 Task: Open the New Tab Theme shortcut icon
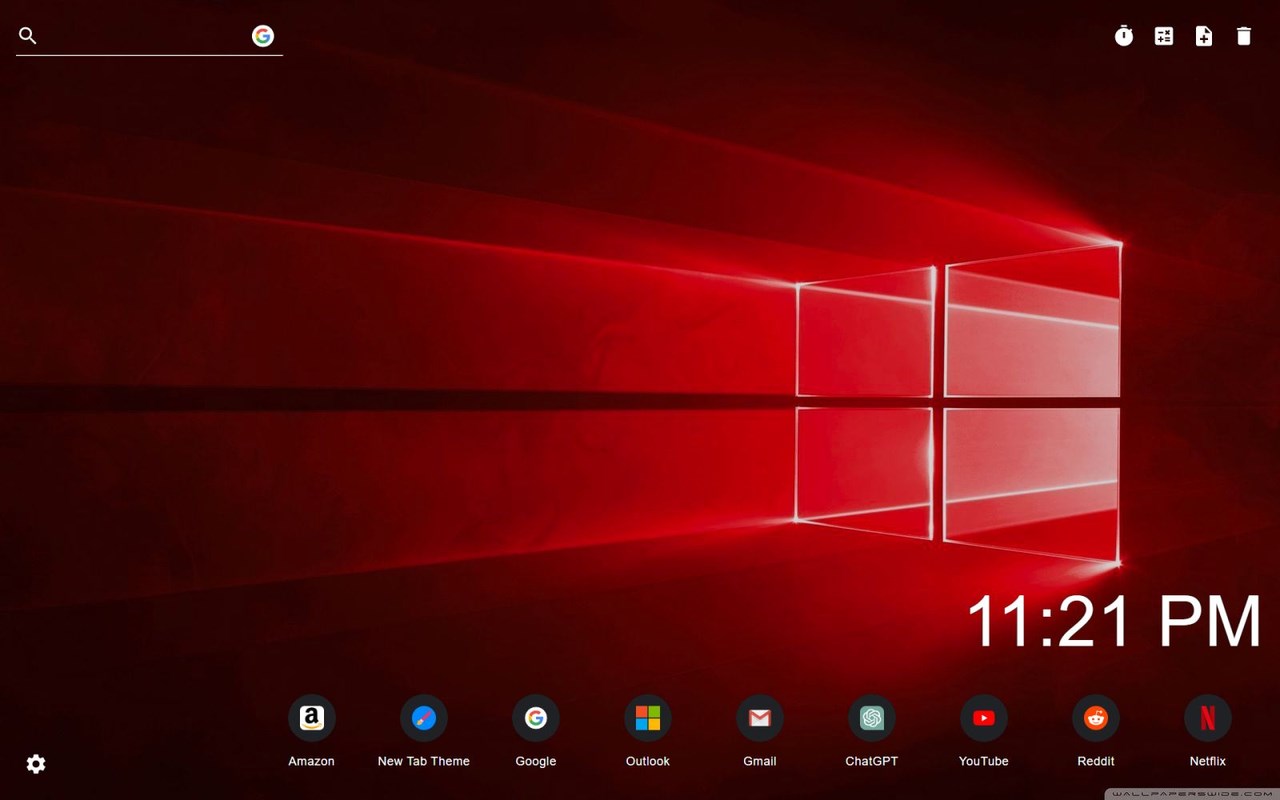tap(424, 718)
